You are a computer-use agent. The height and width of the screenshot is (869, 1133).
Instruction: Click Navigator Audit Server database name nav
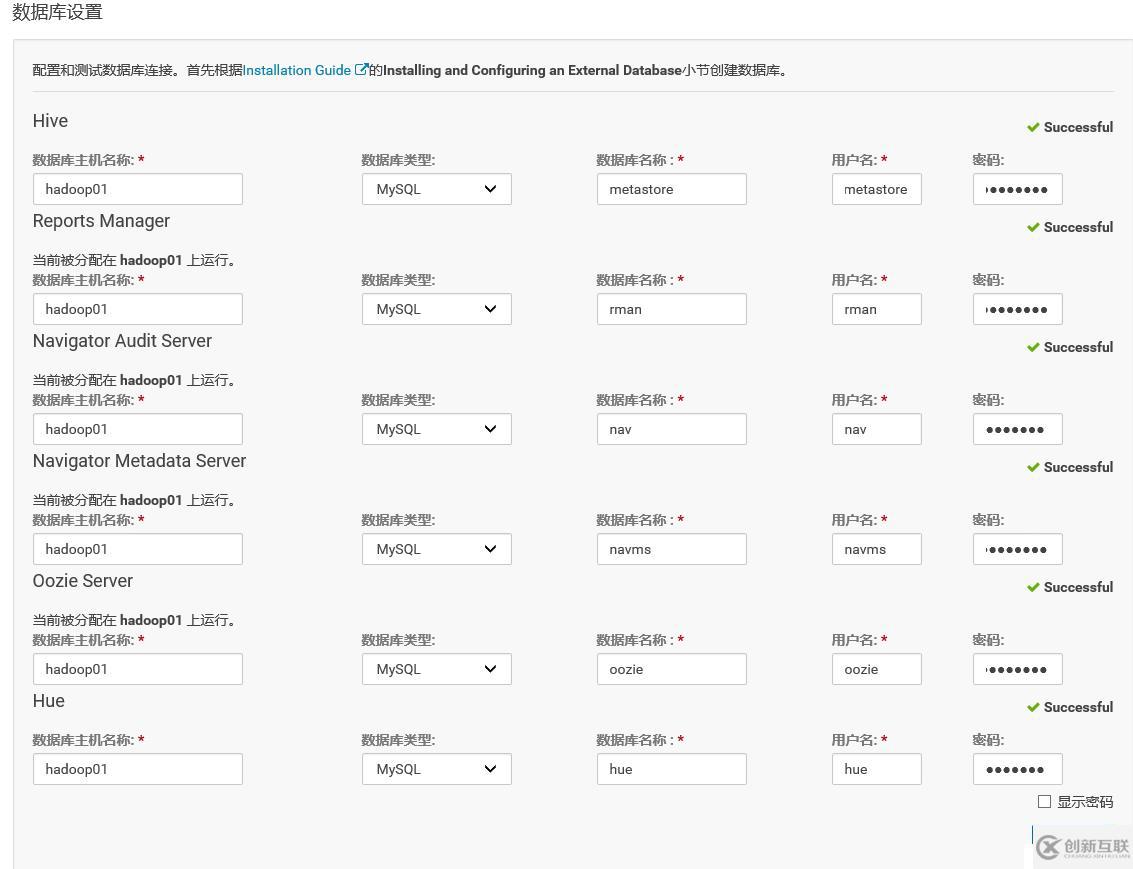click(x=672, y=429)
